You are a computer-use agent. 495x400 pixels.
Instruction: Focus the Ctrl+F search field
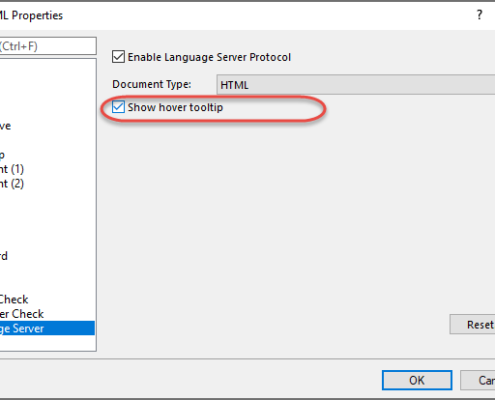[x=48, y=46]
